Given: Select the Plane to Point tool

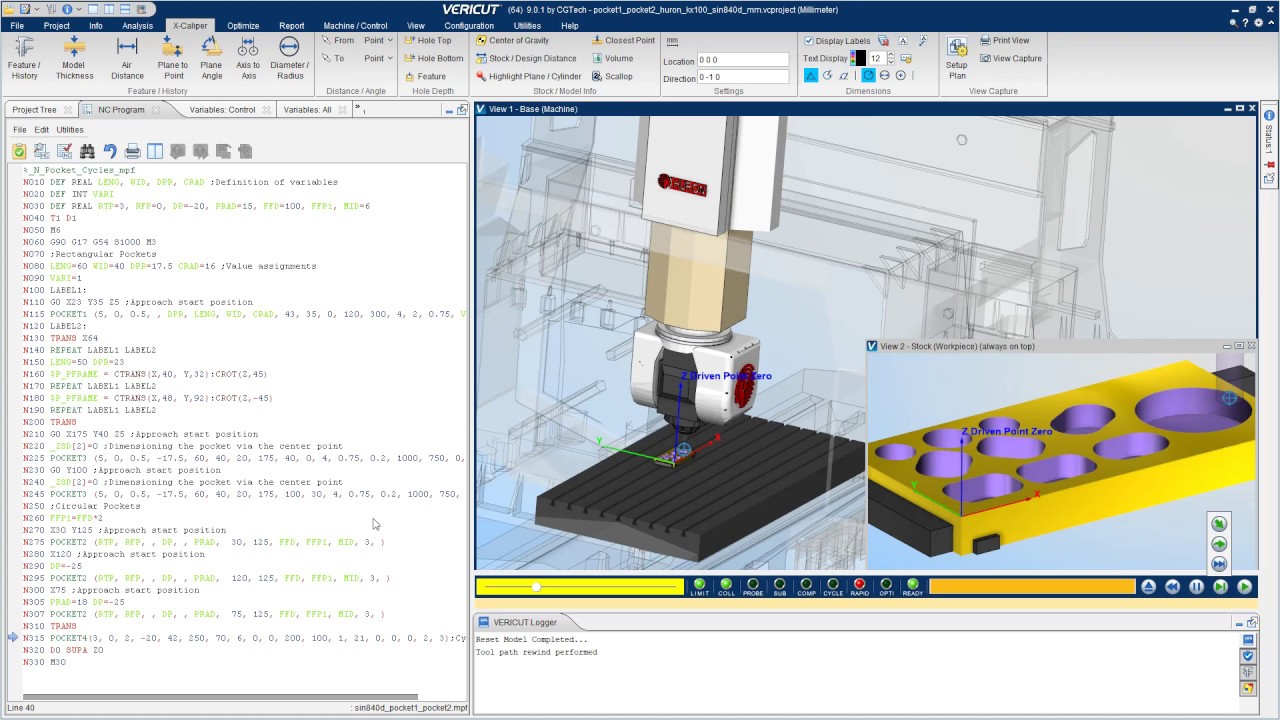Looking at the screenshot, I should pos(172,58).
